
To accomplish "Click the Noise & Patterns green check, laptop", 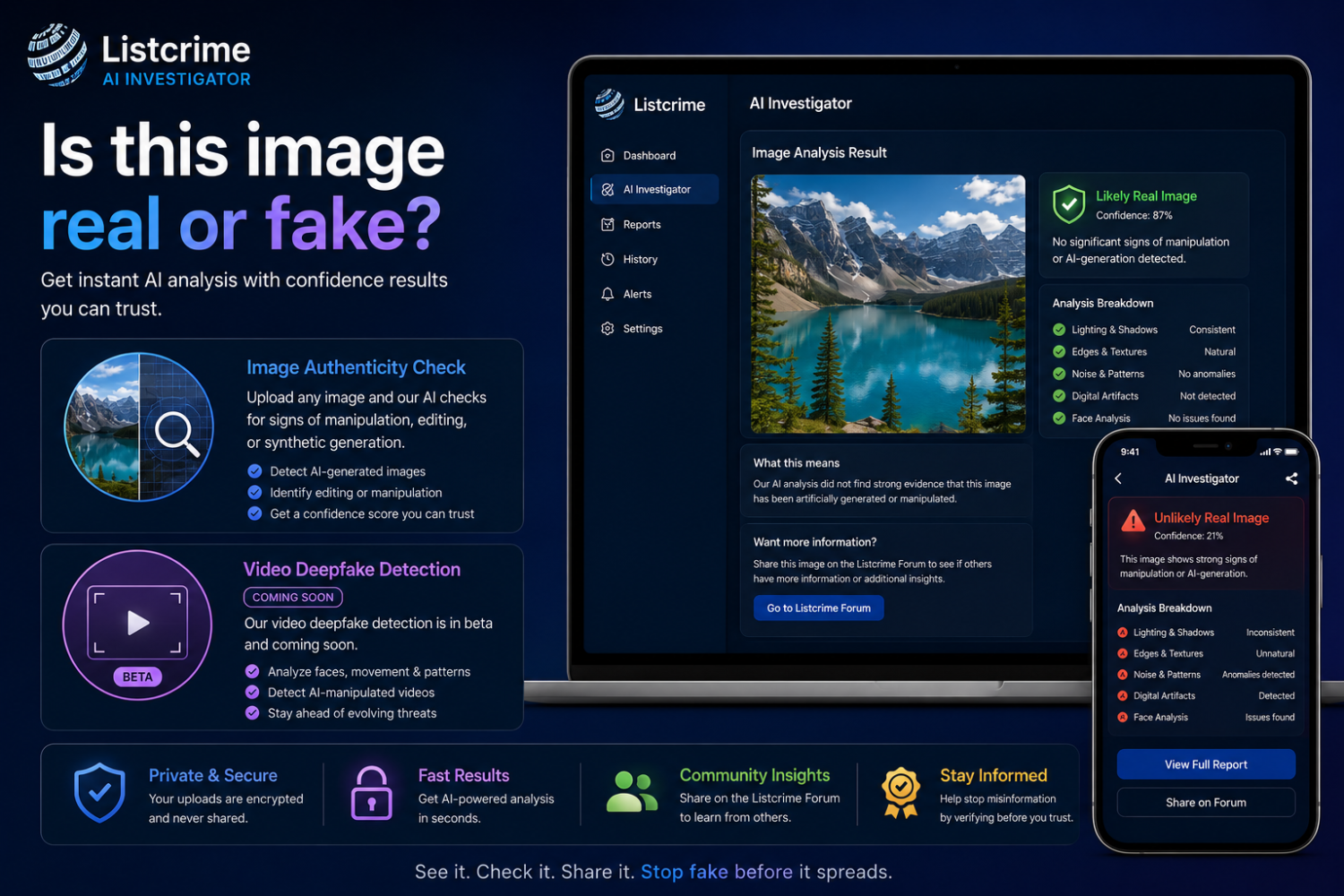I will pyautogui.click(x=1059, y=374).
